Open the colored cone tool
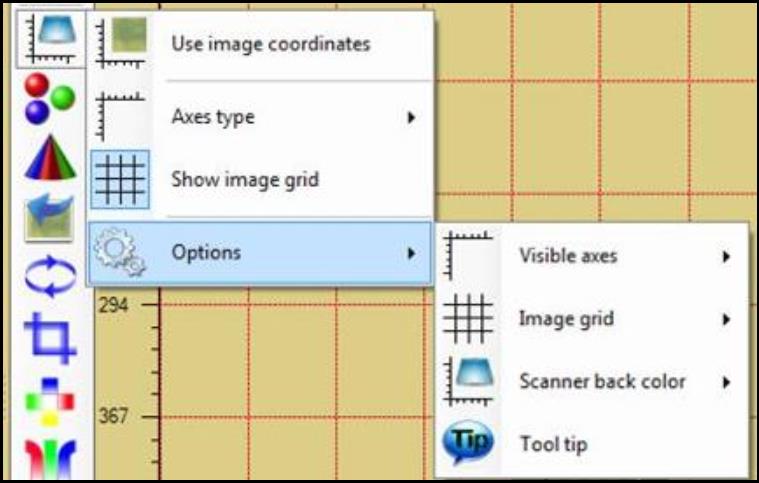759x483 pixels. (x=50, y=158)
